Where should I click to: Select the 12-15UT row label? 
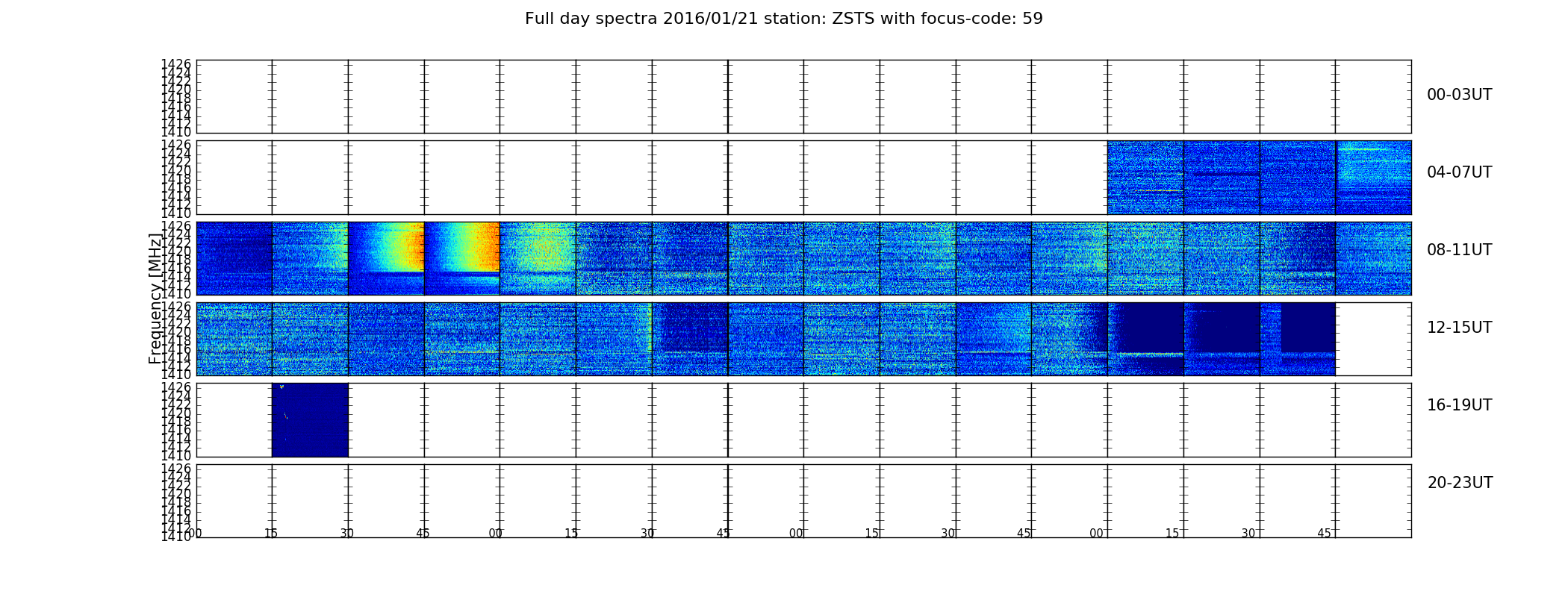tap(1459, 328)
